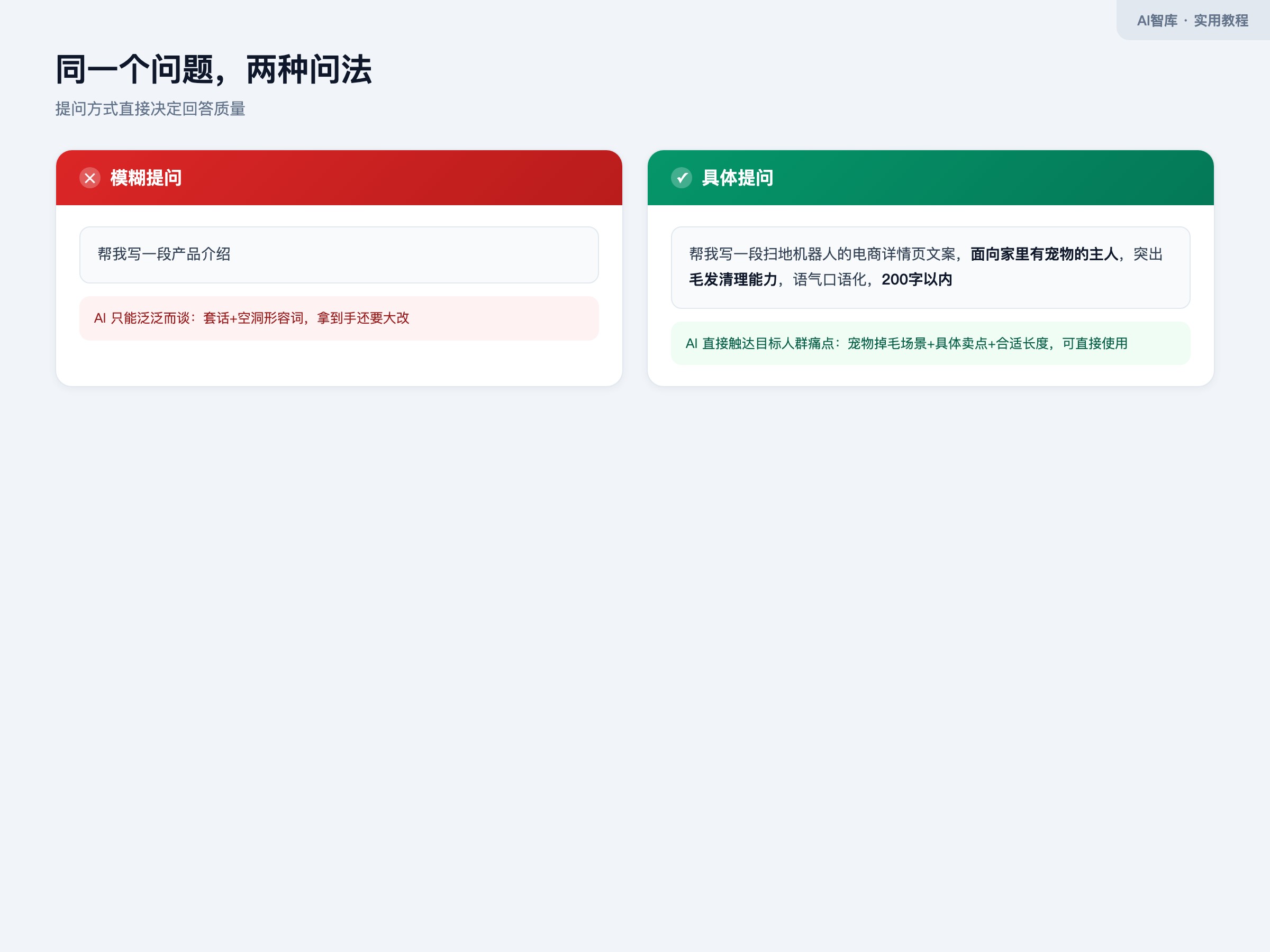The height and width of the screenshot is (952, 1270).
Task: Click the prompt box 帮我写一段产品介绍
Action: pyautogui.click(x=339, y=255)
